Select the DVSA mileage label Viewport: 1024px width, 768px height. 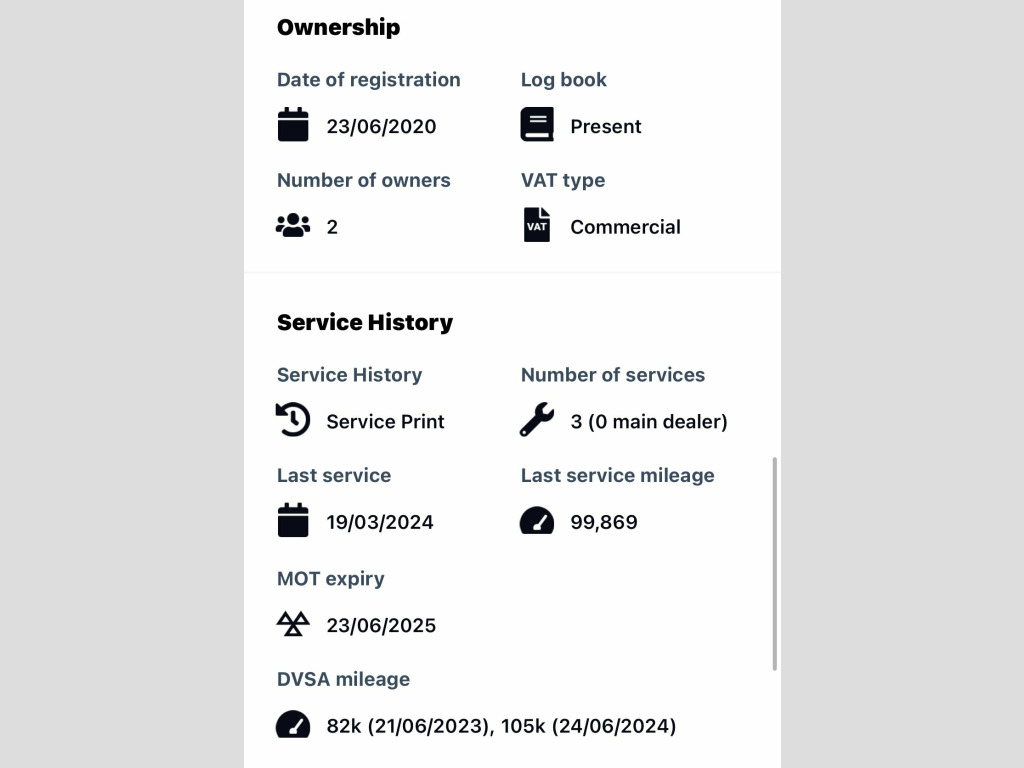tap(344, 679)
